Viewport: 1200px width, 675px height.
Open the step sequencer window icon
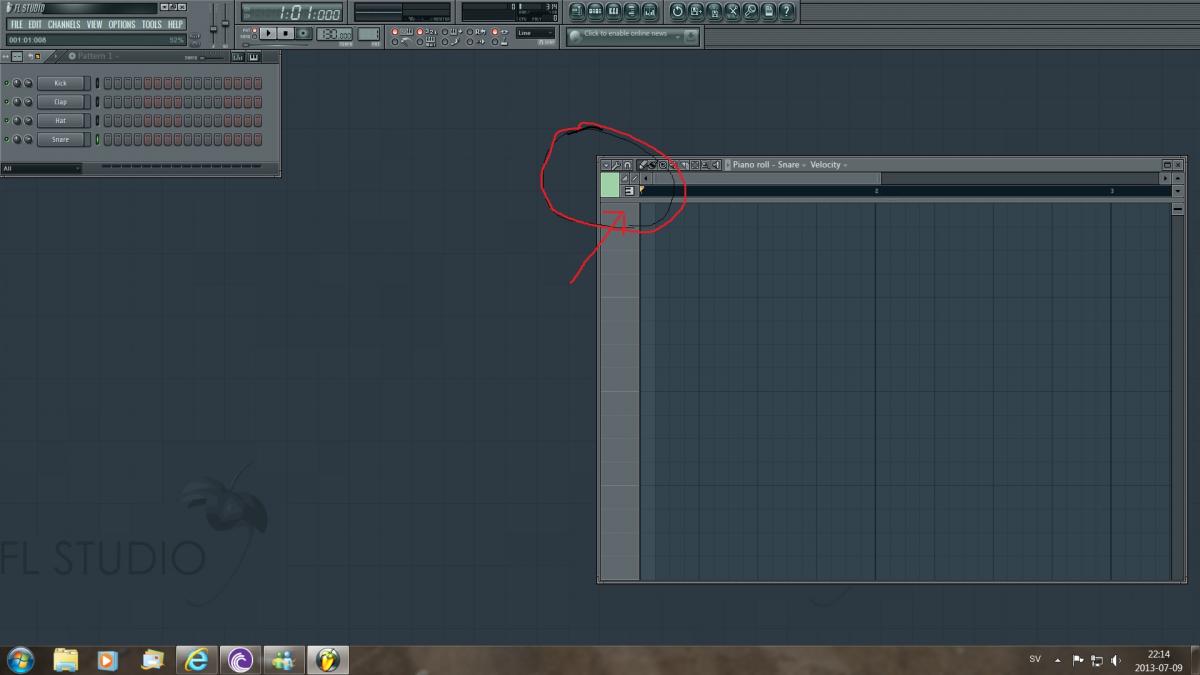point(595,11)
